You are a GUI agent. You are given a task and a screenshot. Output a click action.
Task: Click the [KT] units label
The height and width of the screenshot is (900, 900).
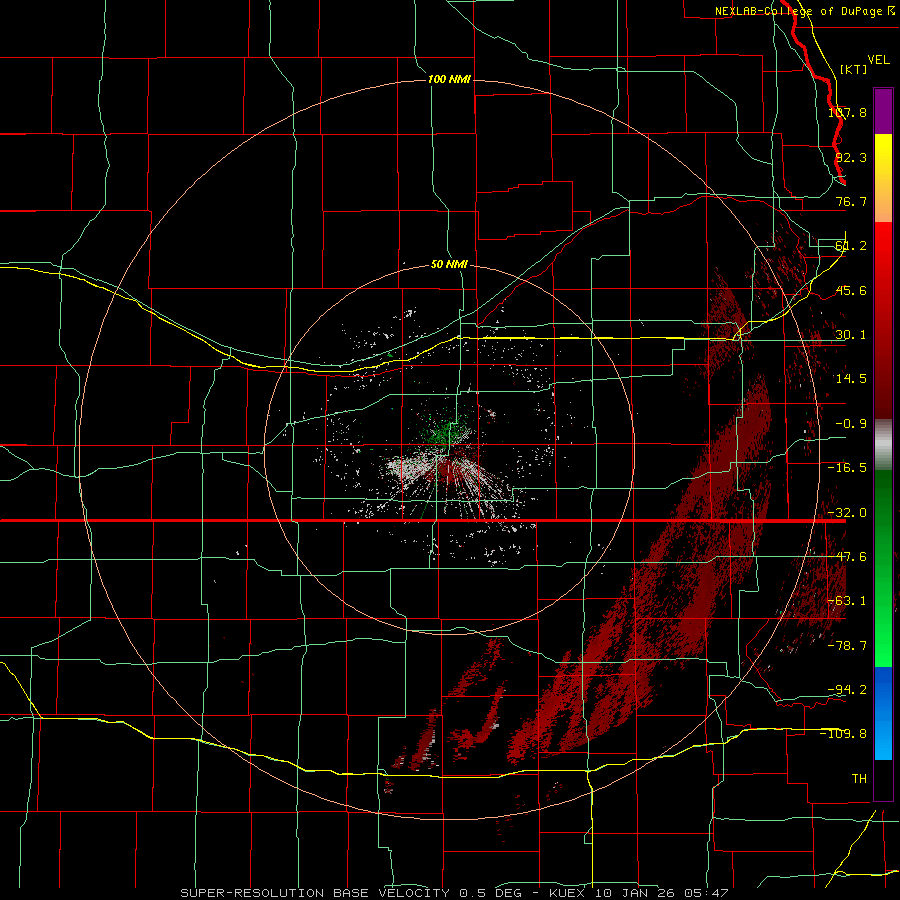(x=854, y=69)
